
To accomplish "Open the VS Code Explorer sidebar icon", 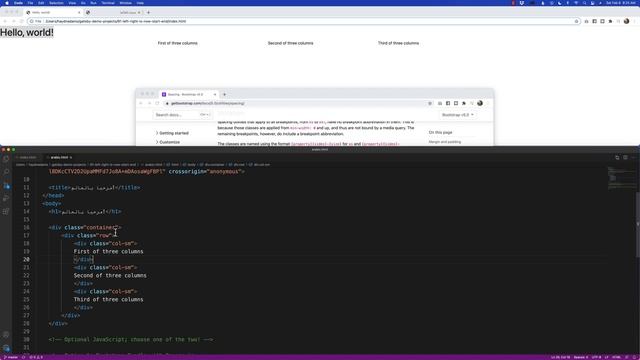I will pos(6,159).
